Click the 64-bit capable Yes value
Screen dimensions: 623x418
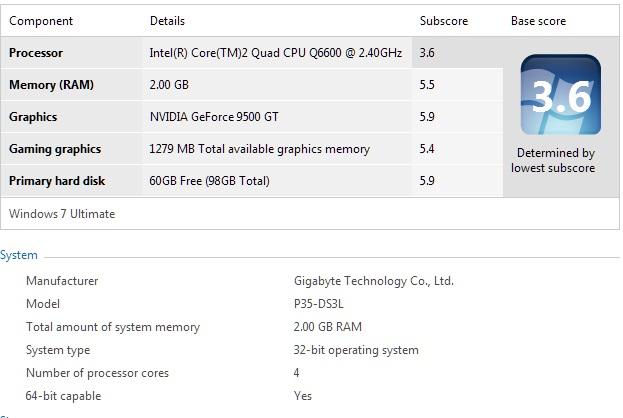tap(303, 396)
